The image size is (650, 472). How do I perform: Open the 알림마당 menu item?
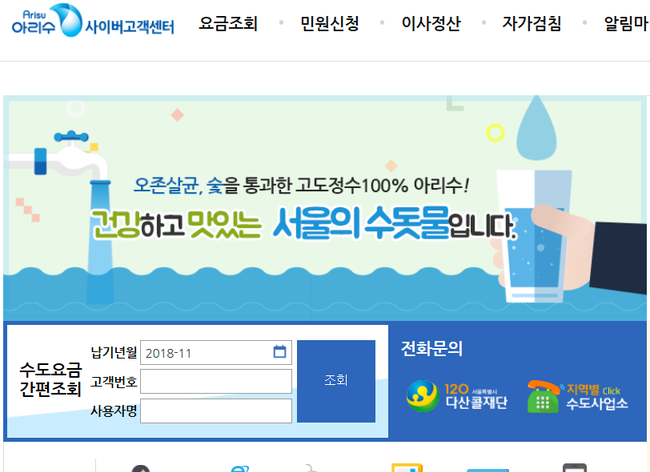(x=627, y=23)
